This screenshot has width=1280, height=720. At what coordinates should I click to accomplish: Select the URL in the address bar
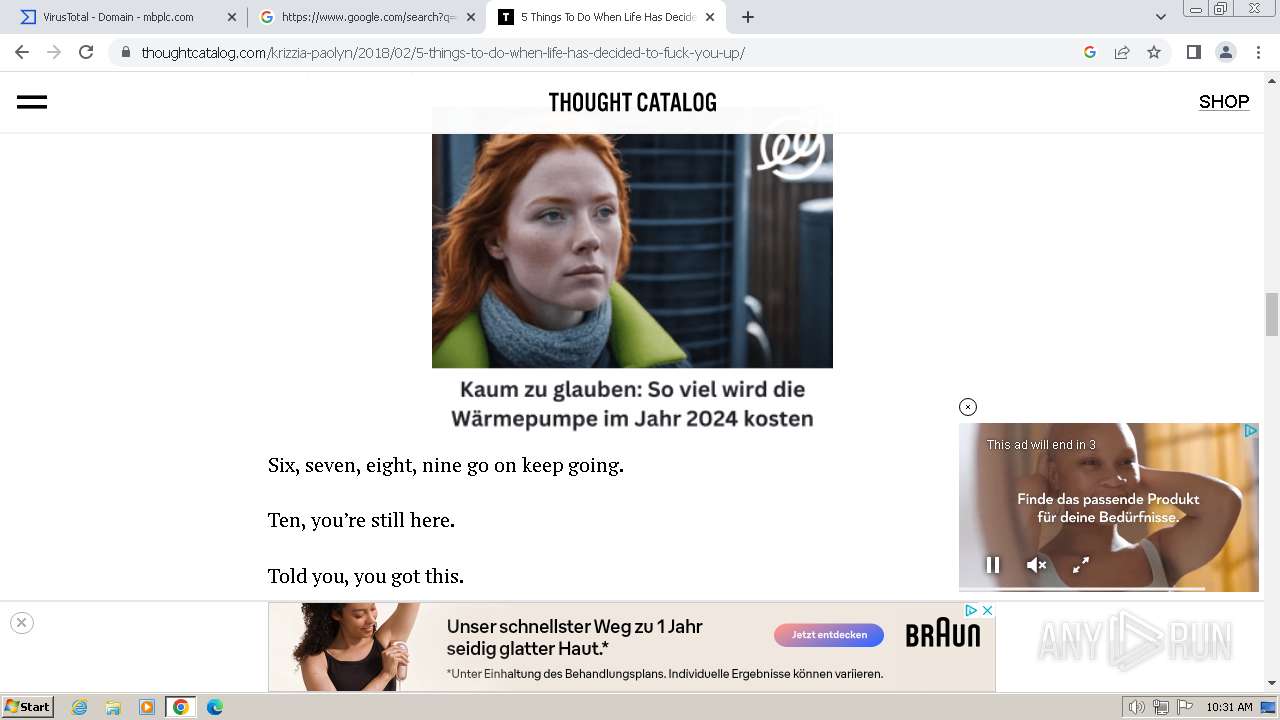click(x=443, y=52)
